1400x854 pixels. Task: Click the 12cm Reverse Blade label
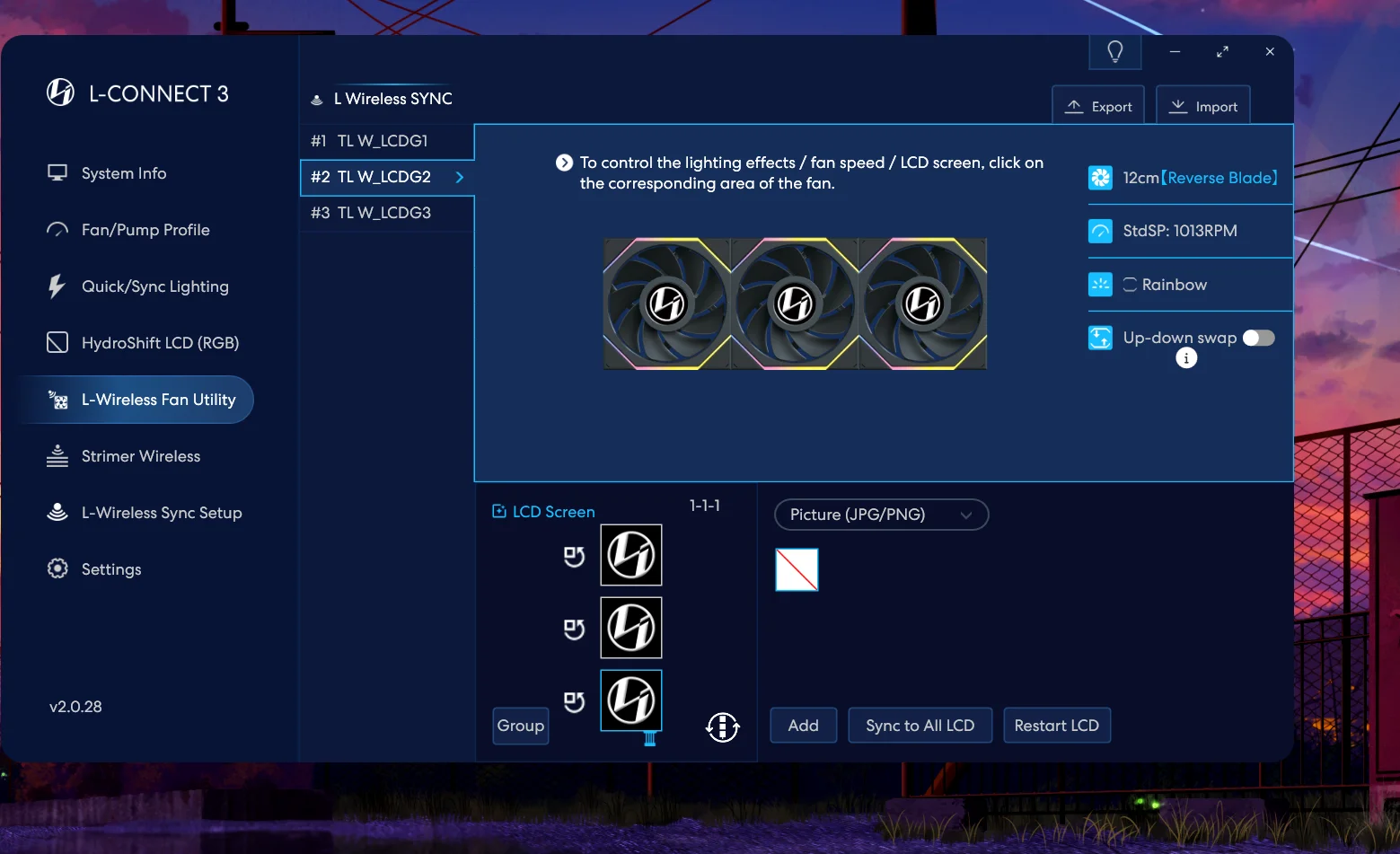tap(1200, 178)
